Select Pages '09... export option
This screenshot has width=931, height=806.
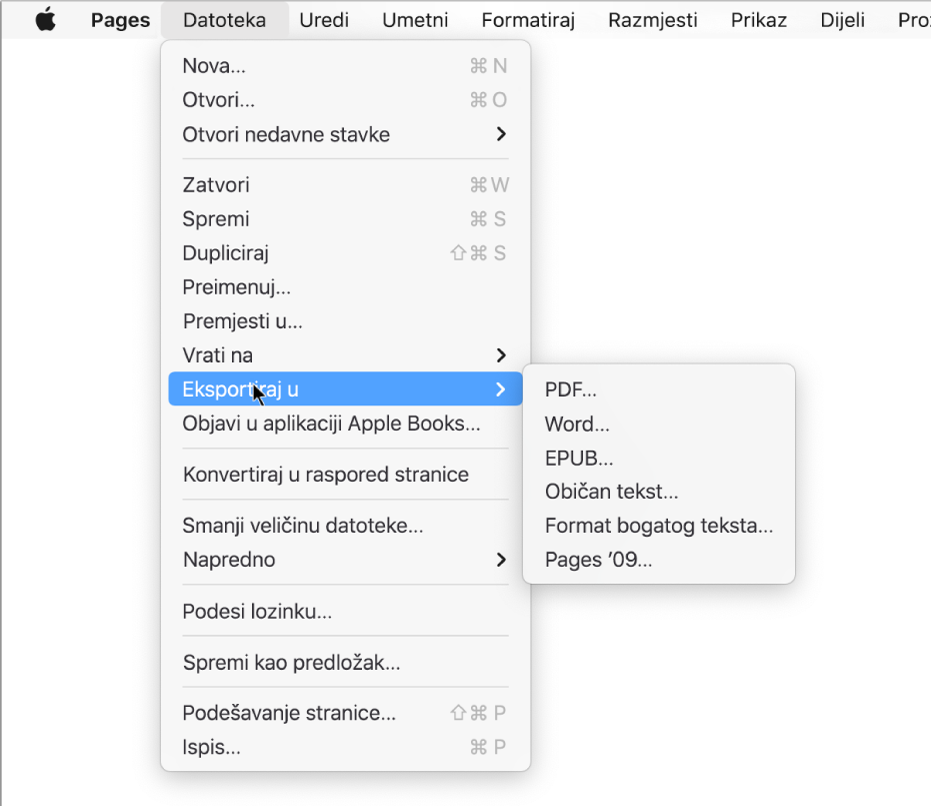(x=658, y=560)
